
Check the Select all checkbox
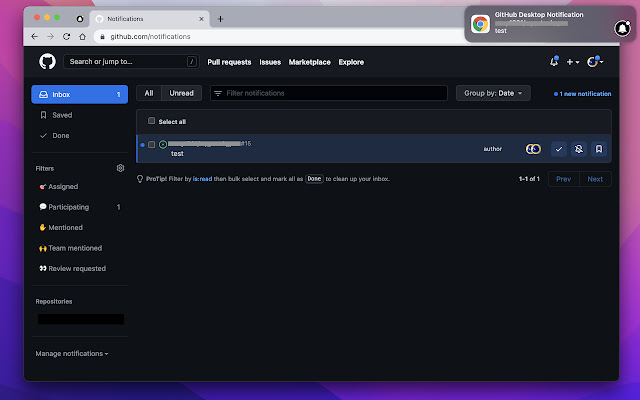(151, 121)
